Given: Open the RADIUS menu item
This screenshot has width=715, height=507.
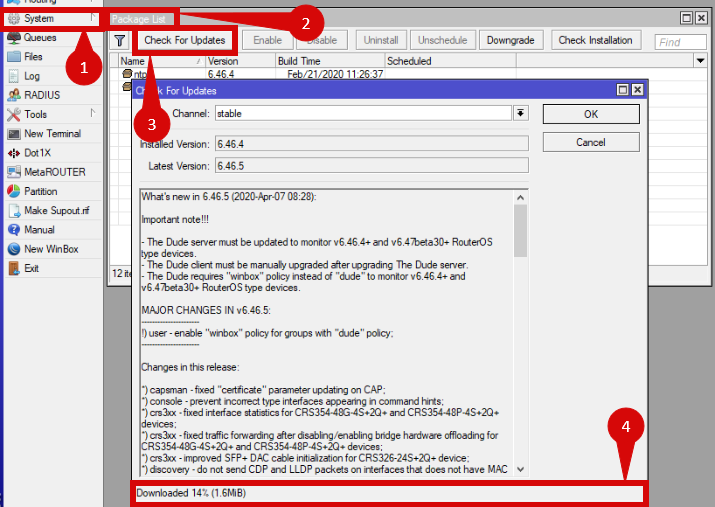Looking at the screenshot, I should pyautogui.click(x=52, y=95).
